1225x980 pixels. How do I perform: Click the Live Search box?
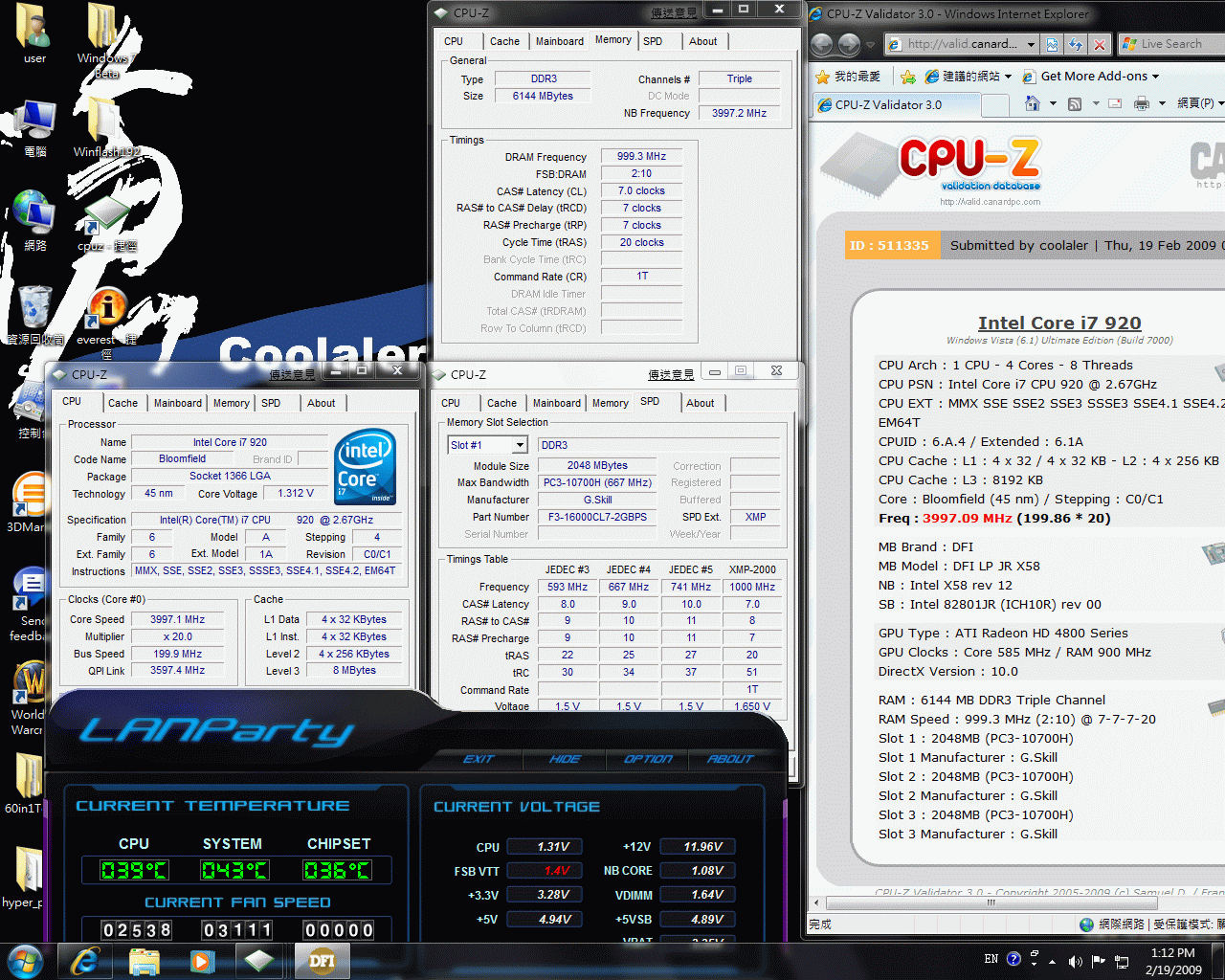coord(1172,44)
